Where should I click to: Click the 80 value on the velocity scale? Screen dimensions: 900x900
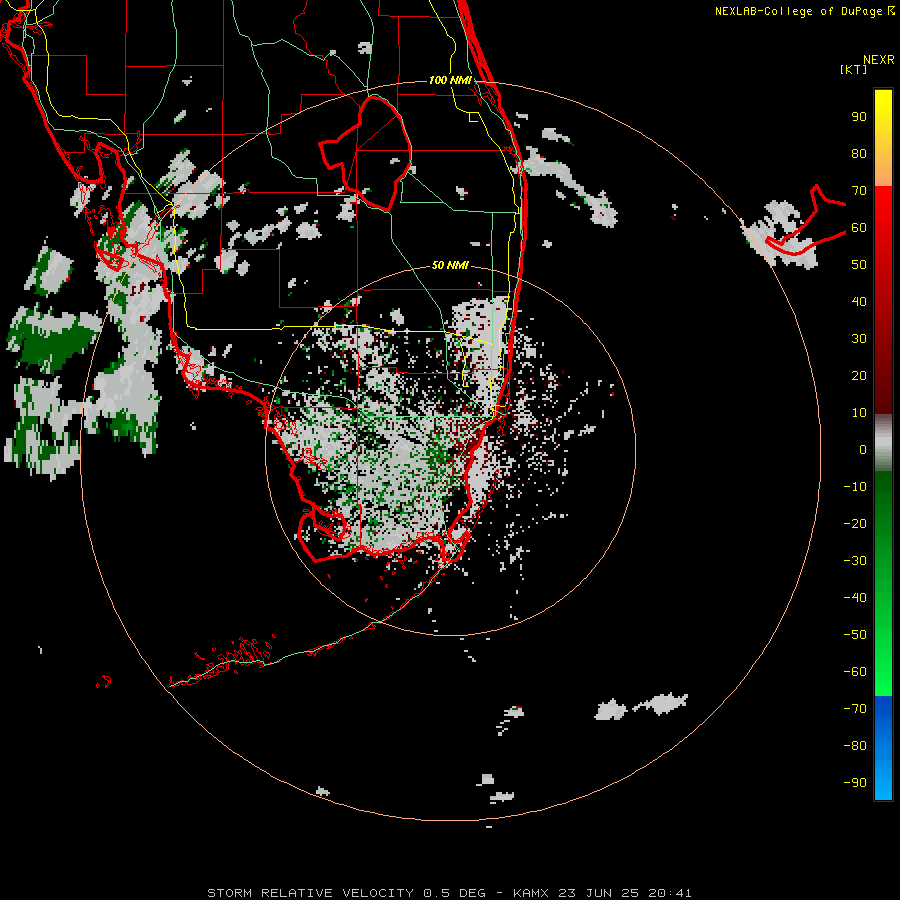(x=859, y=154)
